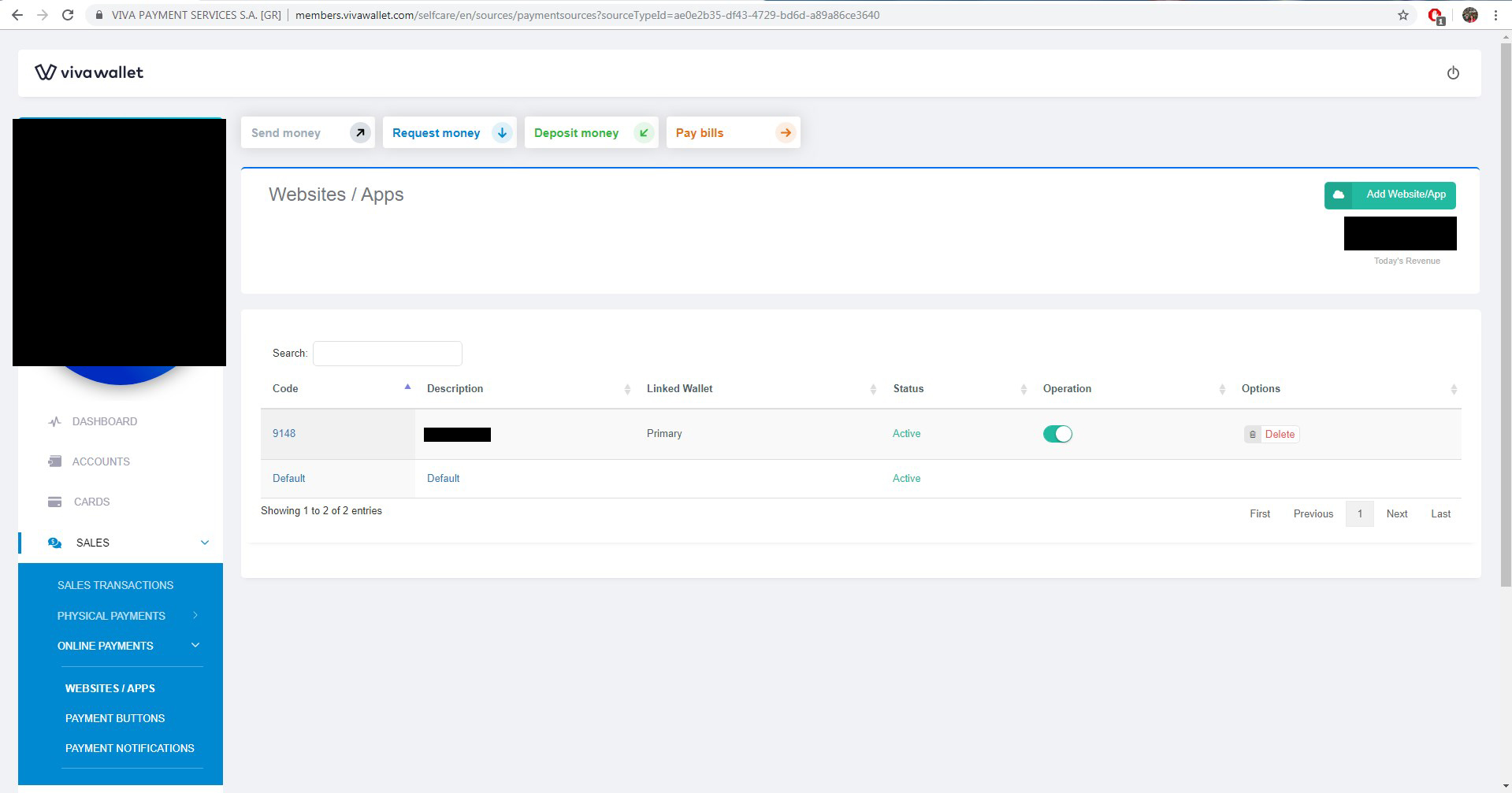Screen dimensions: 1512x793
Task: Expand the PHYSICAL PAYMENTS submenu
Action: coord(195,616)
